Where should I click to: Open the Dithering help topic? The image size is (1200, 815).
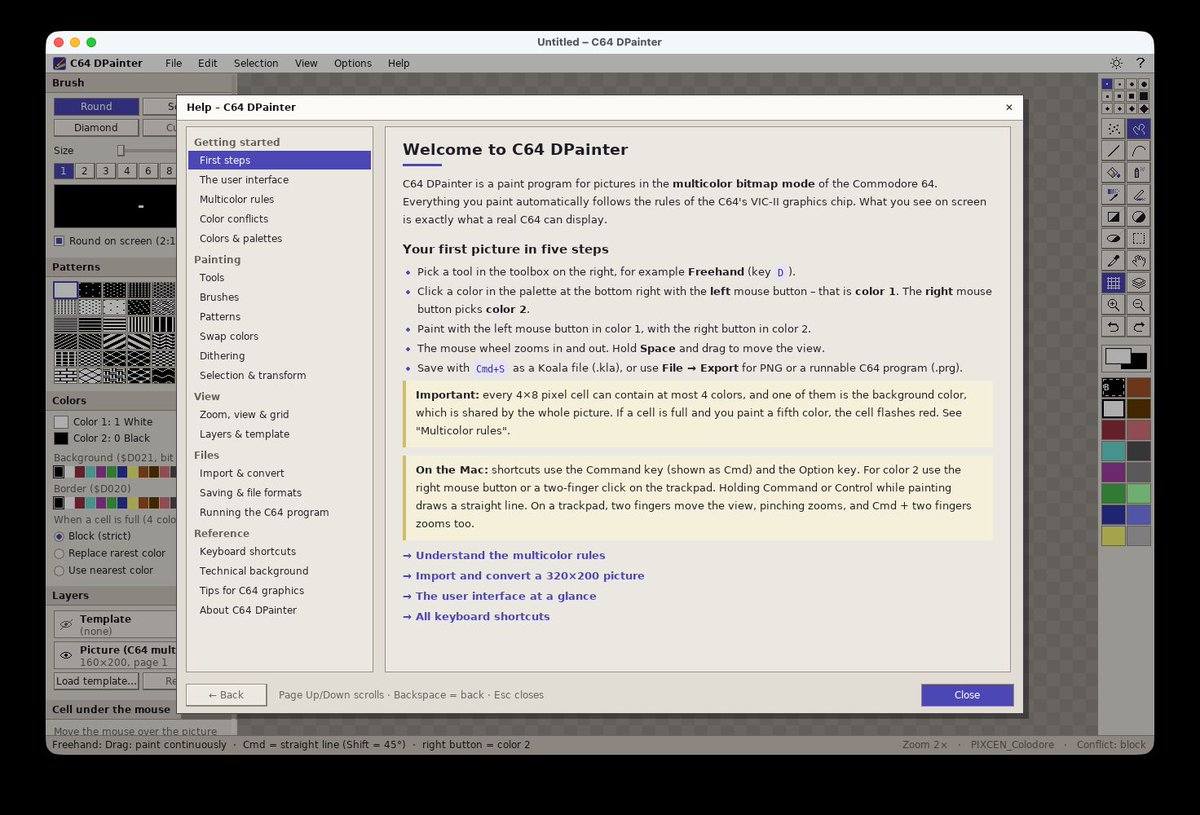[279, 356]
